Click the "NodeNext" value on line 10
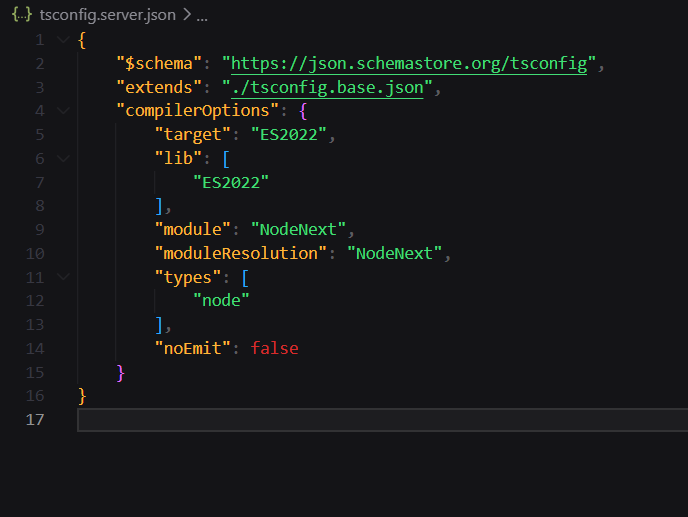The image size is (688, 517). (394, 253)
